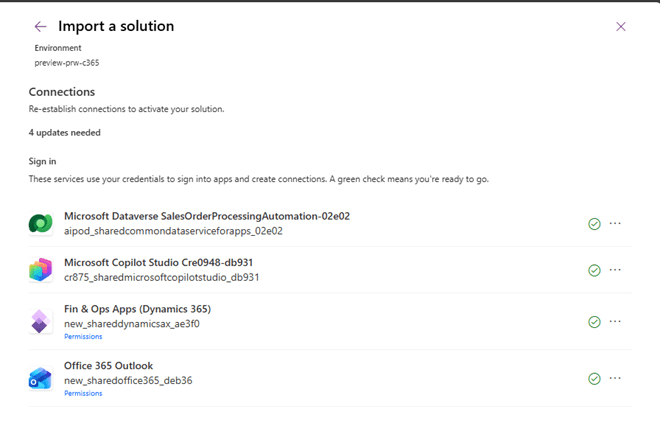Screen dimensions: 660x423
Task: Expand ellipsis menu for Fin & Ops Apps
Action: point(615,321)
